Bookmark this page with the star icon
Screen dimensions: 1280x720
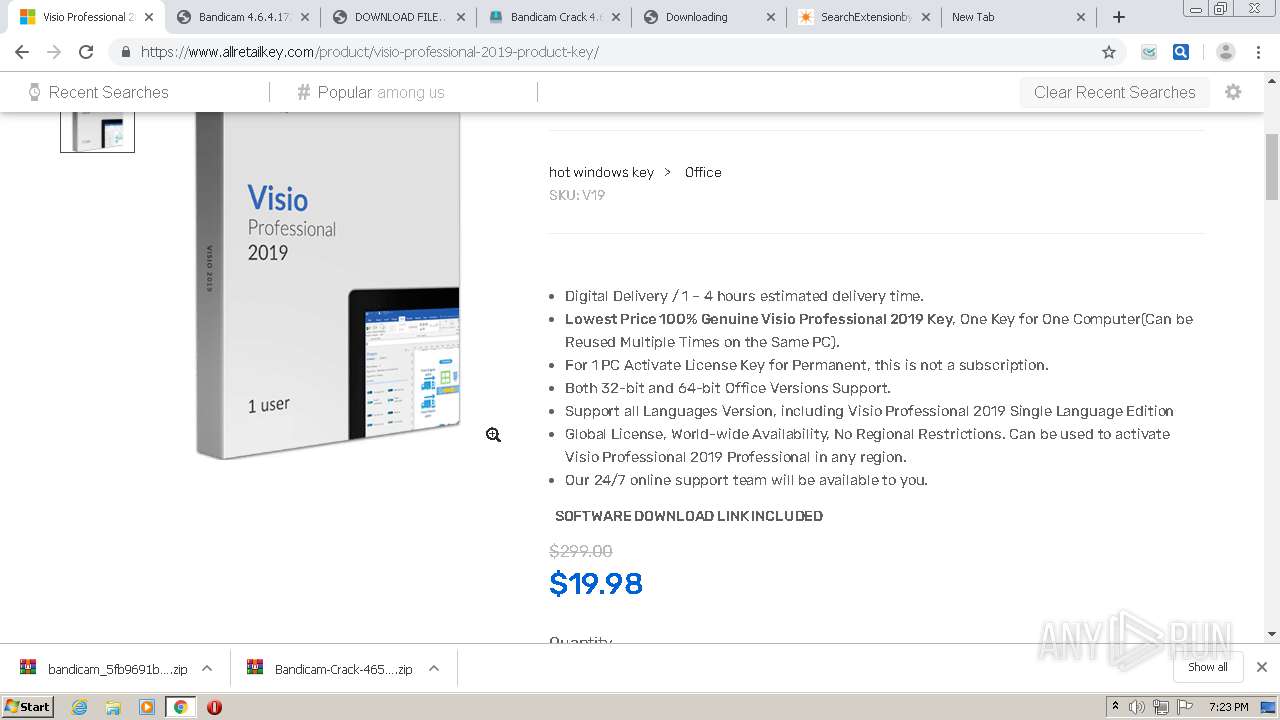tap(1108, 52)
